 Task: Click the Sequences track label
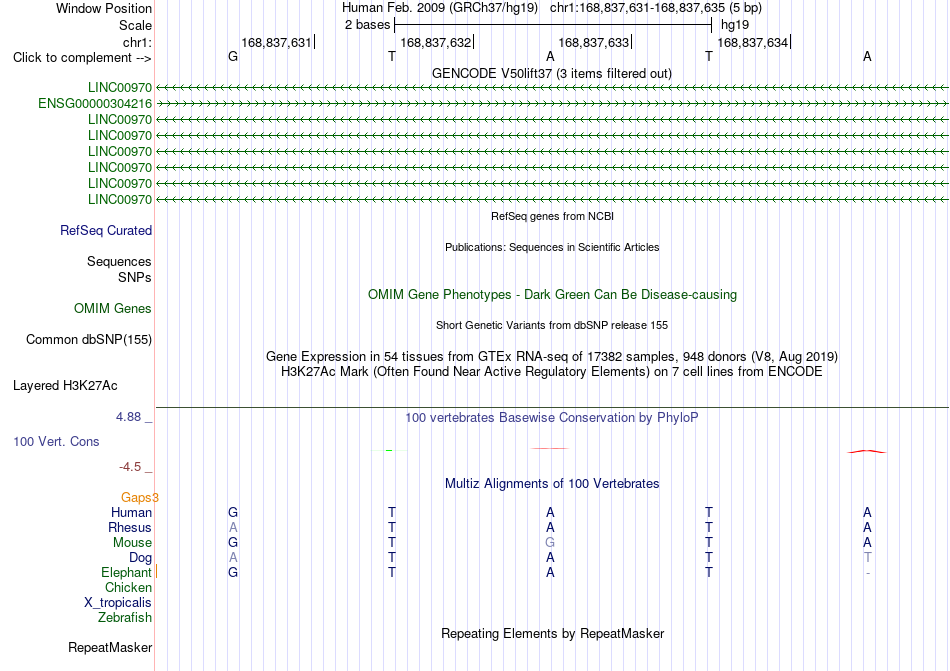(x=119, y=262)
